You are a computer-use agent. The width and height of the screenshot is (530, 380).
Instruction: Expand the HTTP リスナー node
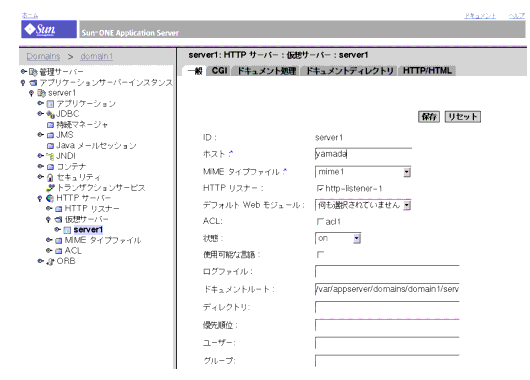pos(49,208)
